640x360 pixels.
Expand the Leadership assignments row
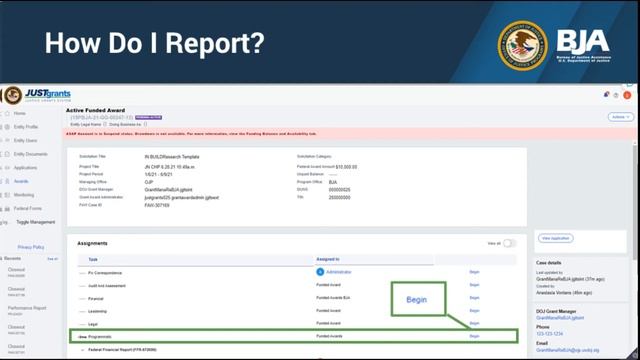tap(82, 311)
